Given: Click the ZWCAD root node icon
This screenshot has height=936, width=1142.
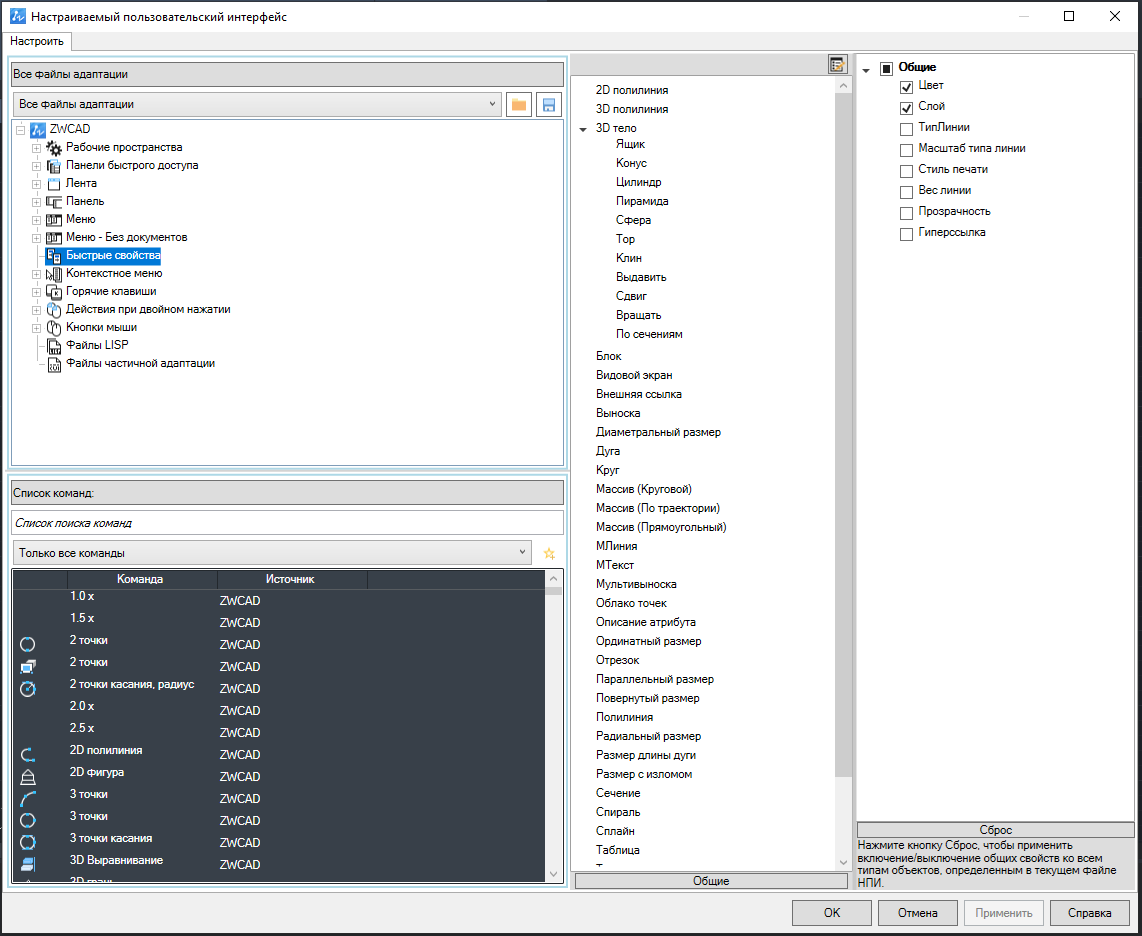Looking at the screenshot, I should point(38,130).
